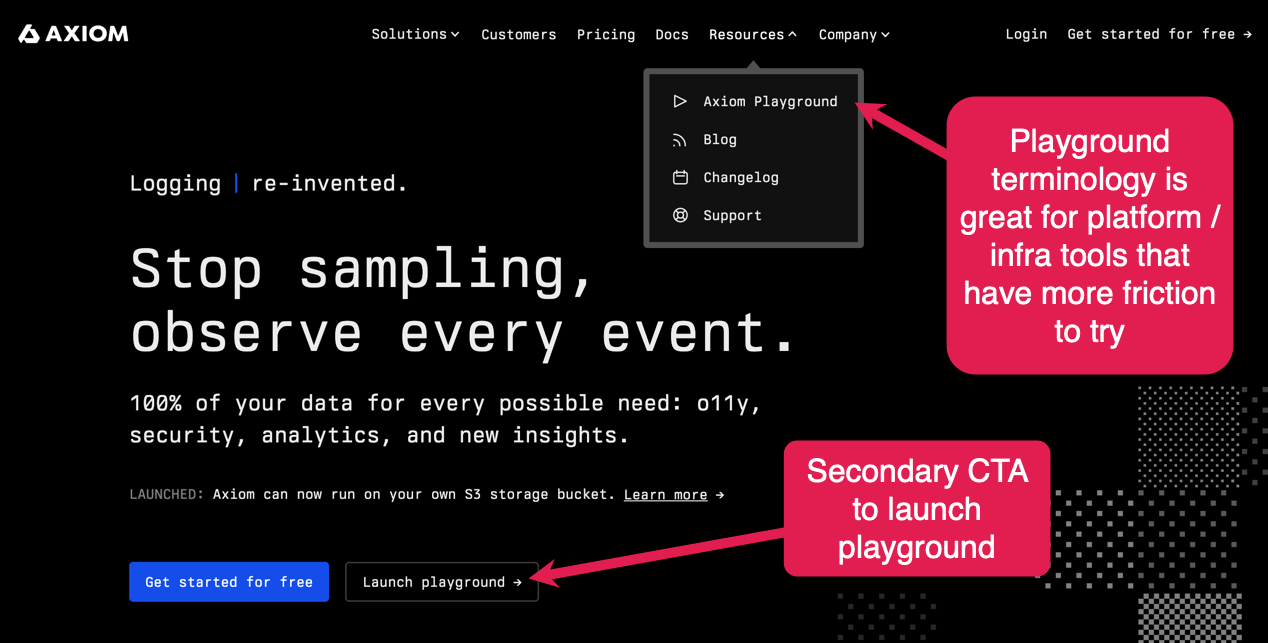Click the calendar icon beside Changelog
Screen dimensions: 1268x643
[x=680, y=178]
